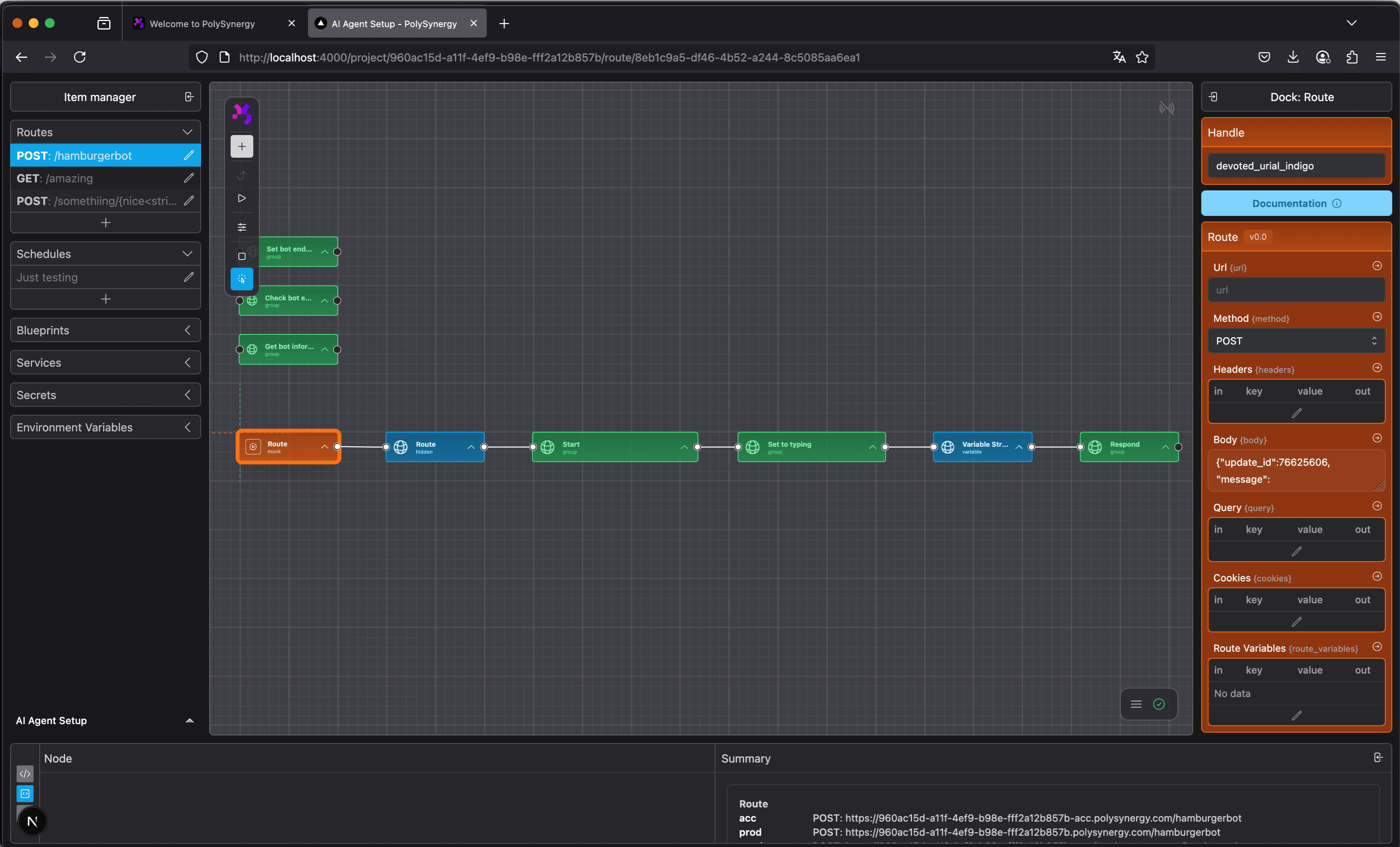Open the Documentation button

pos(1296,203)
